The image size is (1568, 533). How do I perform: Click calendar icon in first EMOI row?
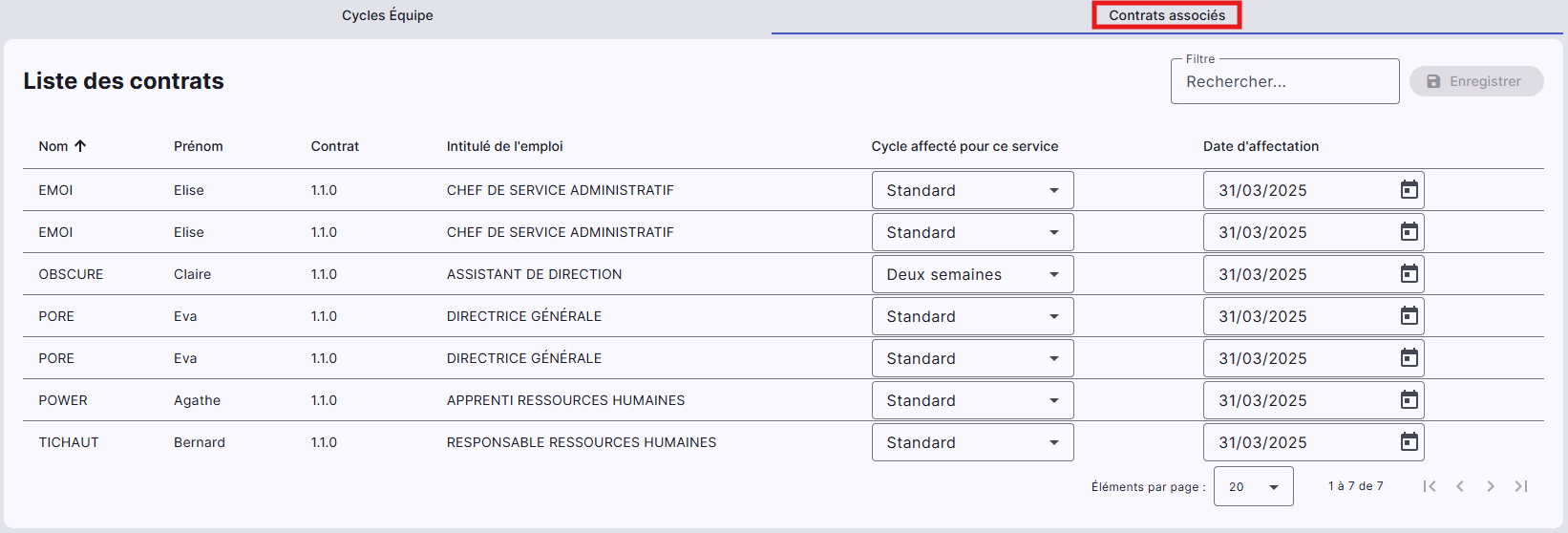(1409, 190)
